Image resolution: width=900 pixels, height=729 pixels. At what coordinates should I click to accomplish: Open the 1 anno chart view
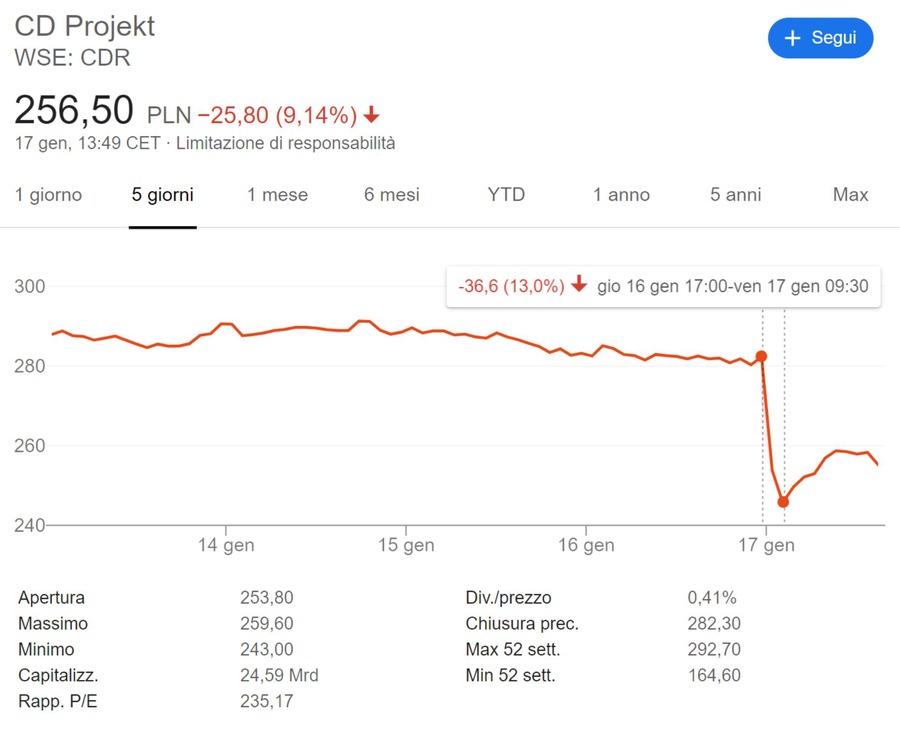[621, 195]
